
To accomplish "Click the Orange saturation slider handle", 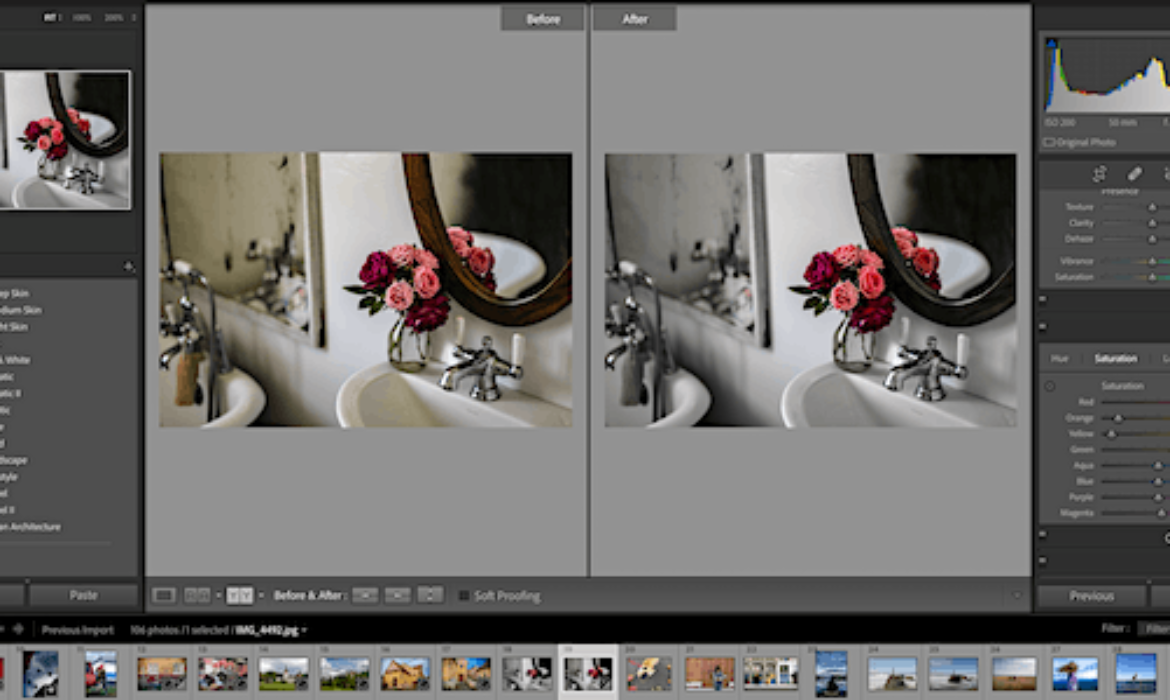I will pos(1118,418).
